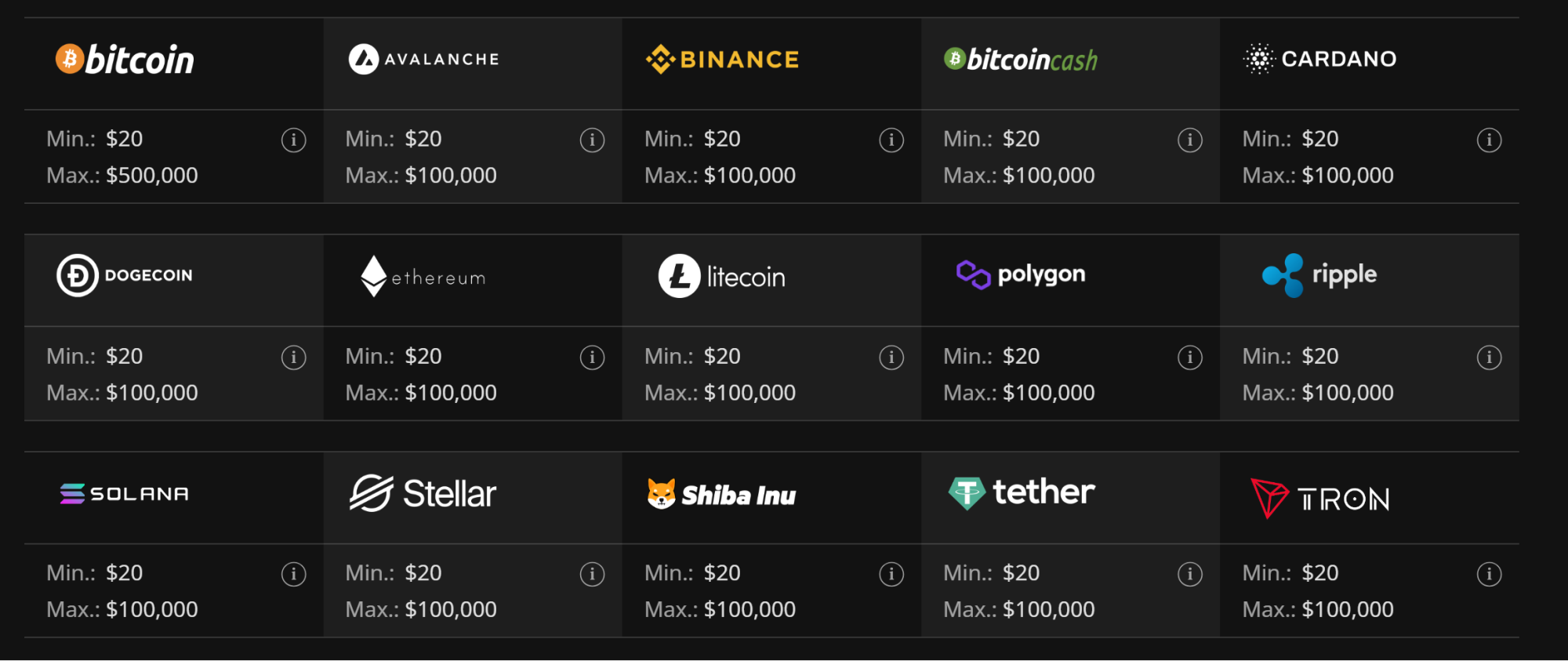Viewport: 1568px width, 661px height.
Task: Click the Dogecoin logo
Action: tap(125, 275)
